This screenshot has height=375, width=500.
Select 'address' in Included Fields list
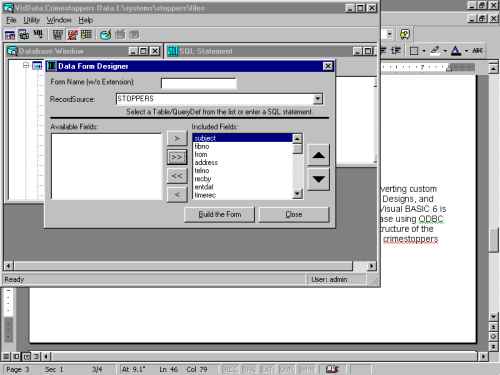point(242,162)
